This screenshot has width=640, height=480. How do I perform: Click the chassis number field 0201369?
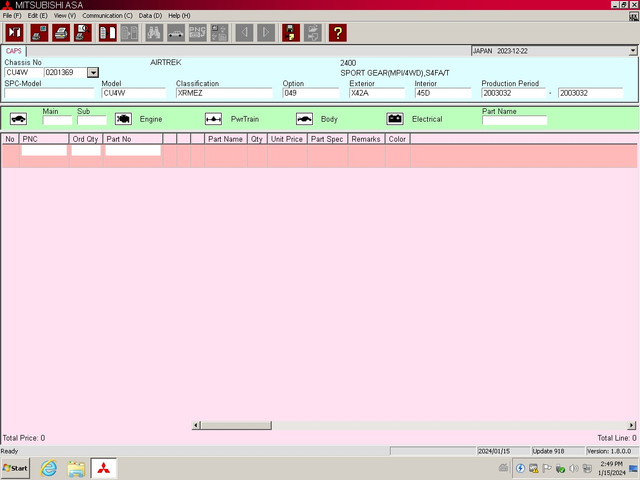(65, 73)
